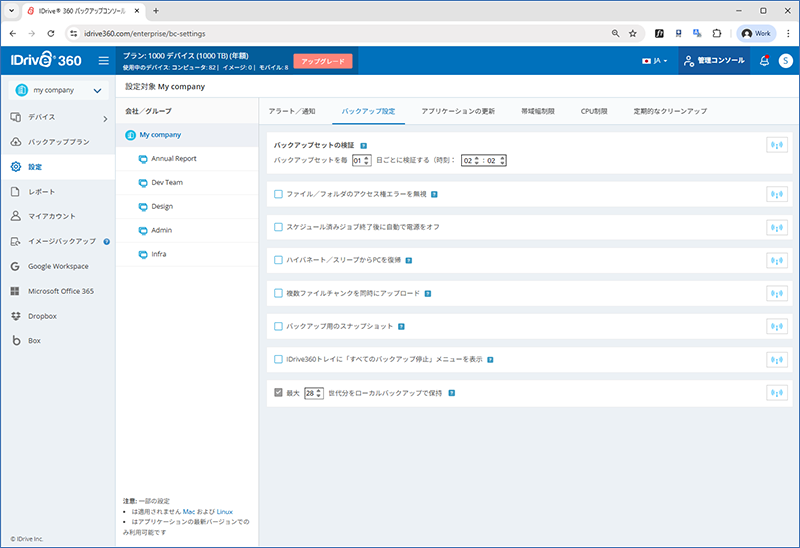Click the notification bell icon
The image size is (800, 548).
coord(764,61)
